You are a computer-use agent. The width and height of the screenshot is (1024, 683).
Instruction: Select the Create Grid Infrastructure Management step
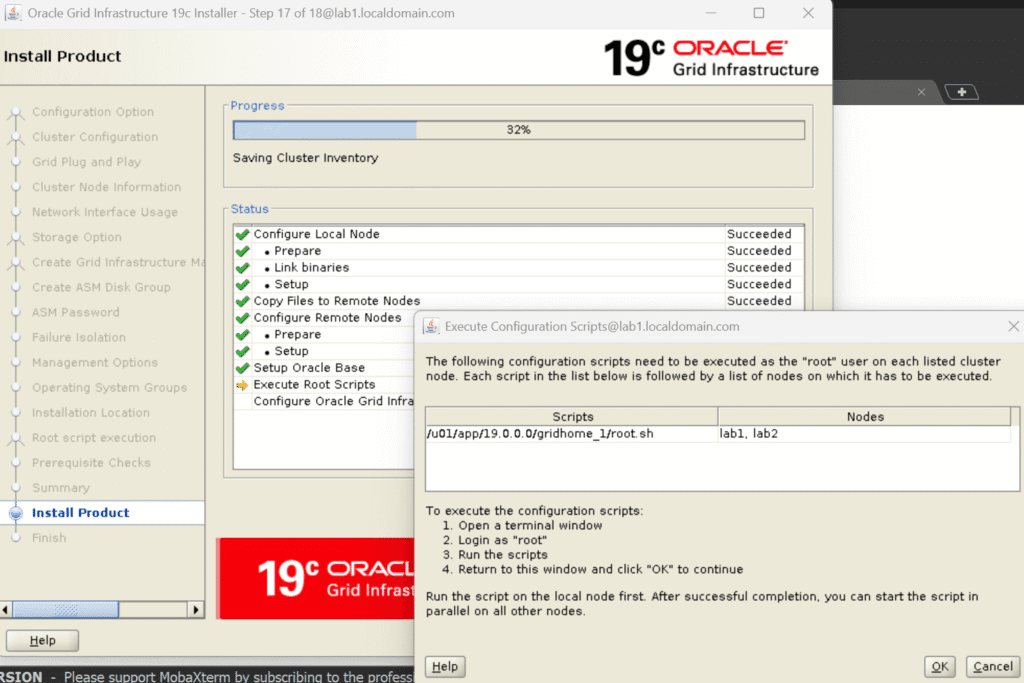118,262
